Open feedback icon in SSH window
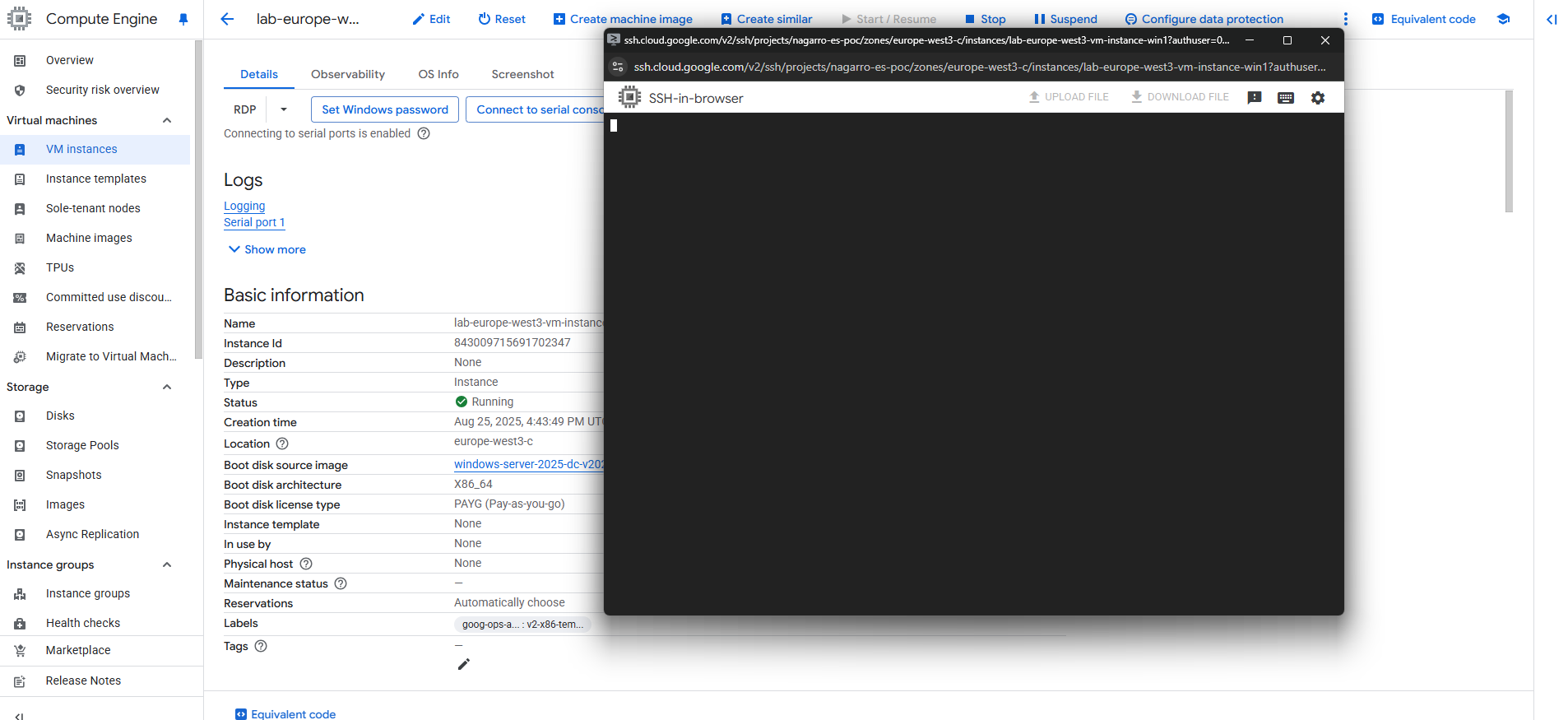This screenshot has height=720, width=1568. click(x=1254, y=98)
